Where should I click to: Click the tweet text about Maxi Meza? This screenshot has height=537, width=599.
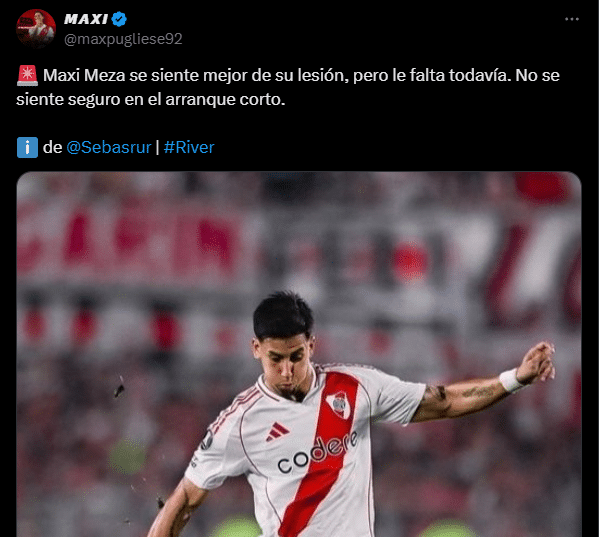pyautogui.click(x=288, y=87)
